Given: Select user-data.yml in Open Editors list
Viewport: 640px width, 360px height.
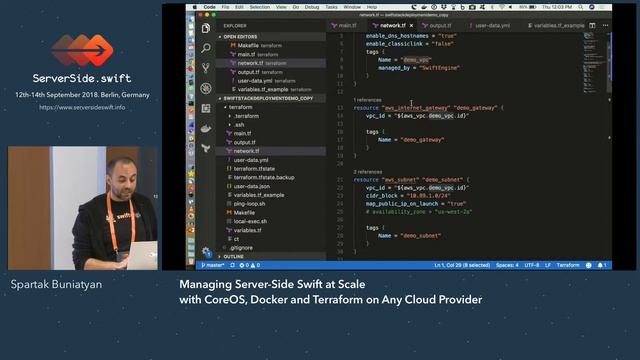Looking at the screenshot, I should click(271, 81).
